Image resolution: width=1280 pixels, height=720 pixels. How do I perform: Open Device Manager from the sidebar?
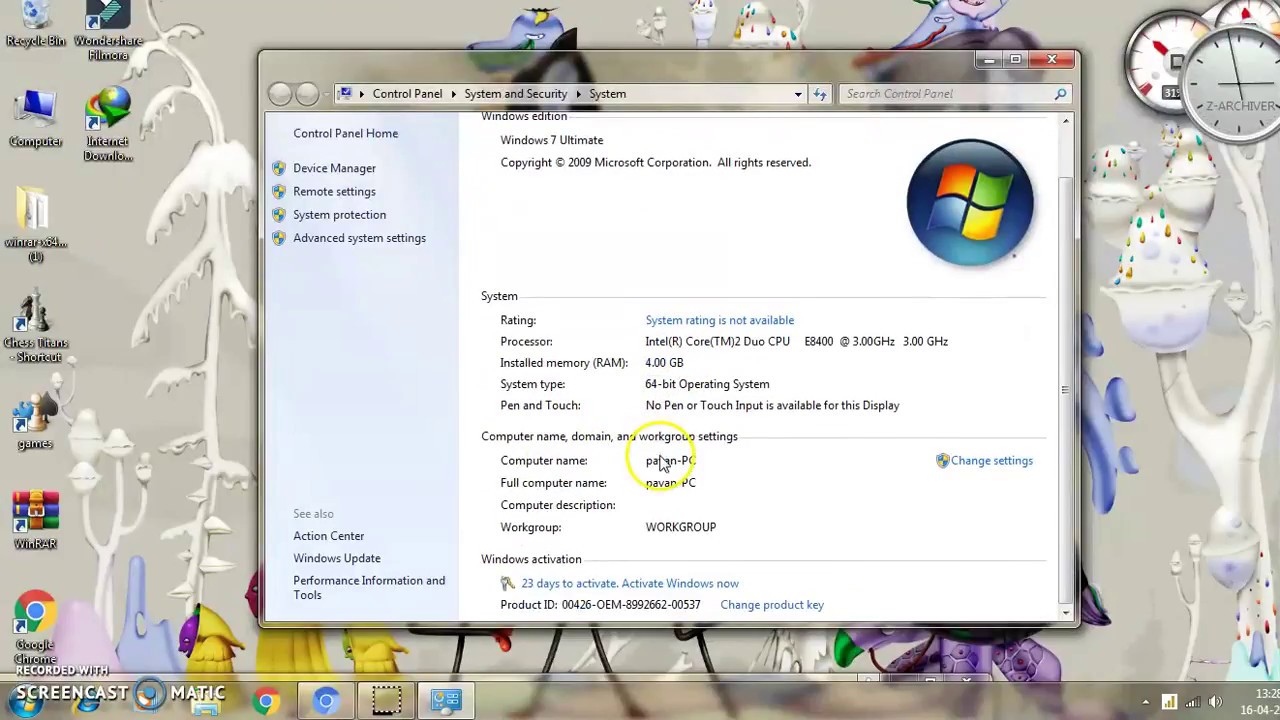(x=334, y=168)
